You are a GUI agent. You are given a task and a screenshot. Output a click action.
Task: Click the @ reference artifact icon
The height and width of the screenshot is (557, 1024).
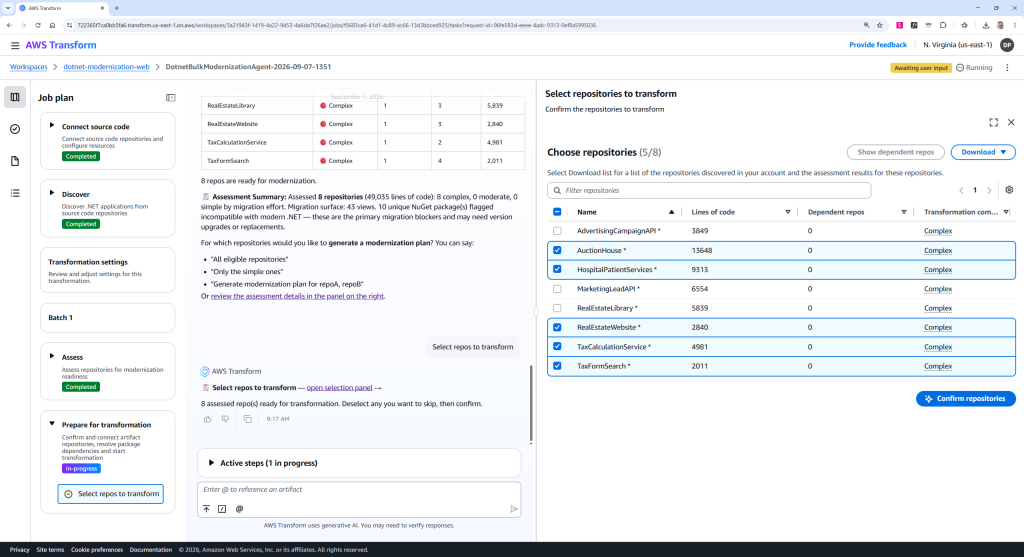(240, 509)
